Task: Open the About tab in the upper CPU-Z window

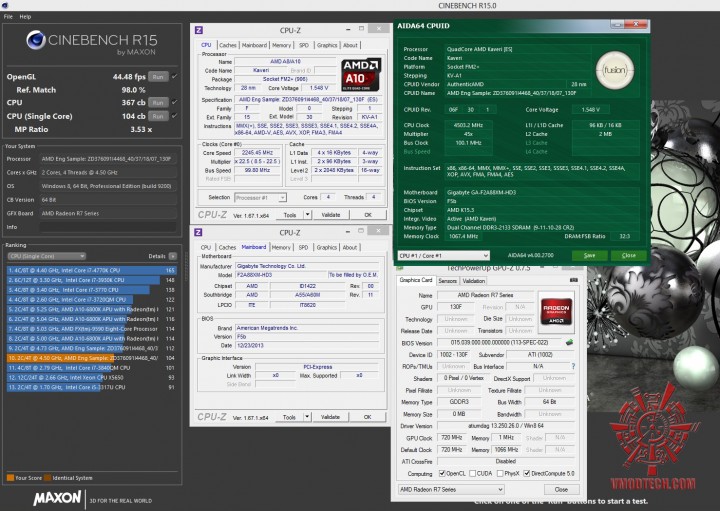Action: (x=350, y=45)
